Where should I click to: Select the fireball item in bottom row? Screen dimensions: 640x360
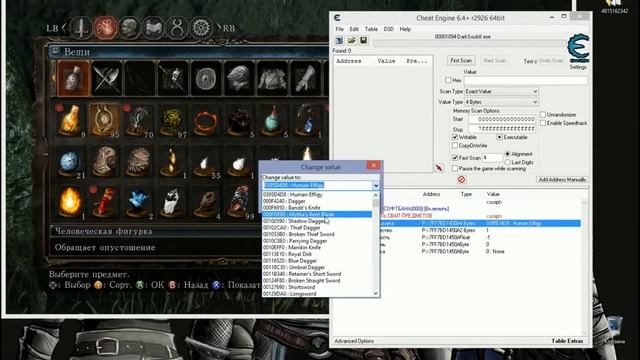71,202
